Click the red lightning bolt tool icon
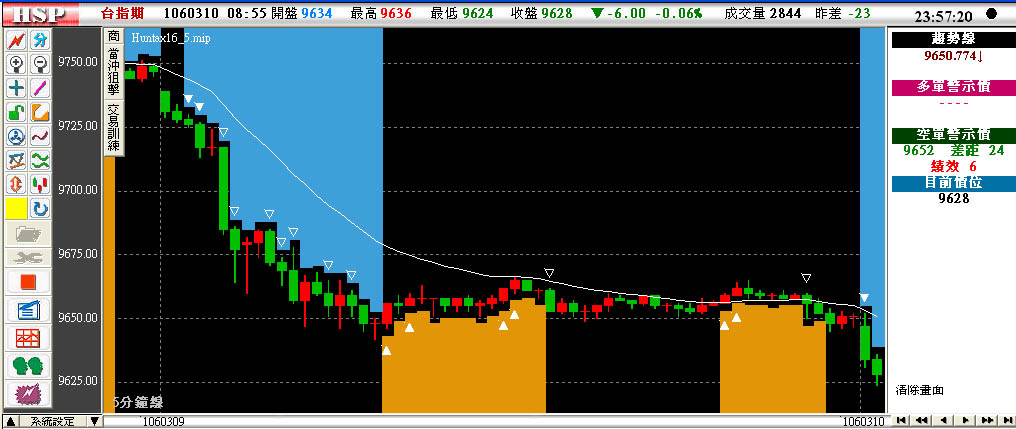This screenshot has width=1016, height=429. coord(16,40)
